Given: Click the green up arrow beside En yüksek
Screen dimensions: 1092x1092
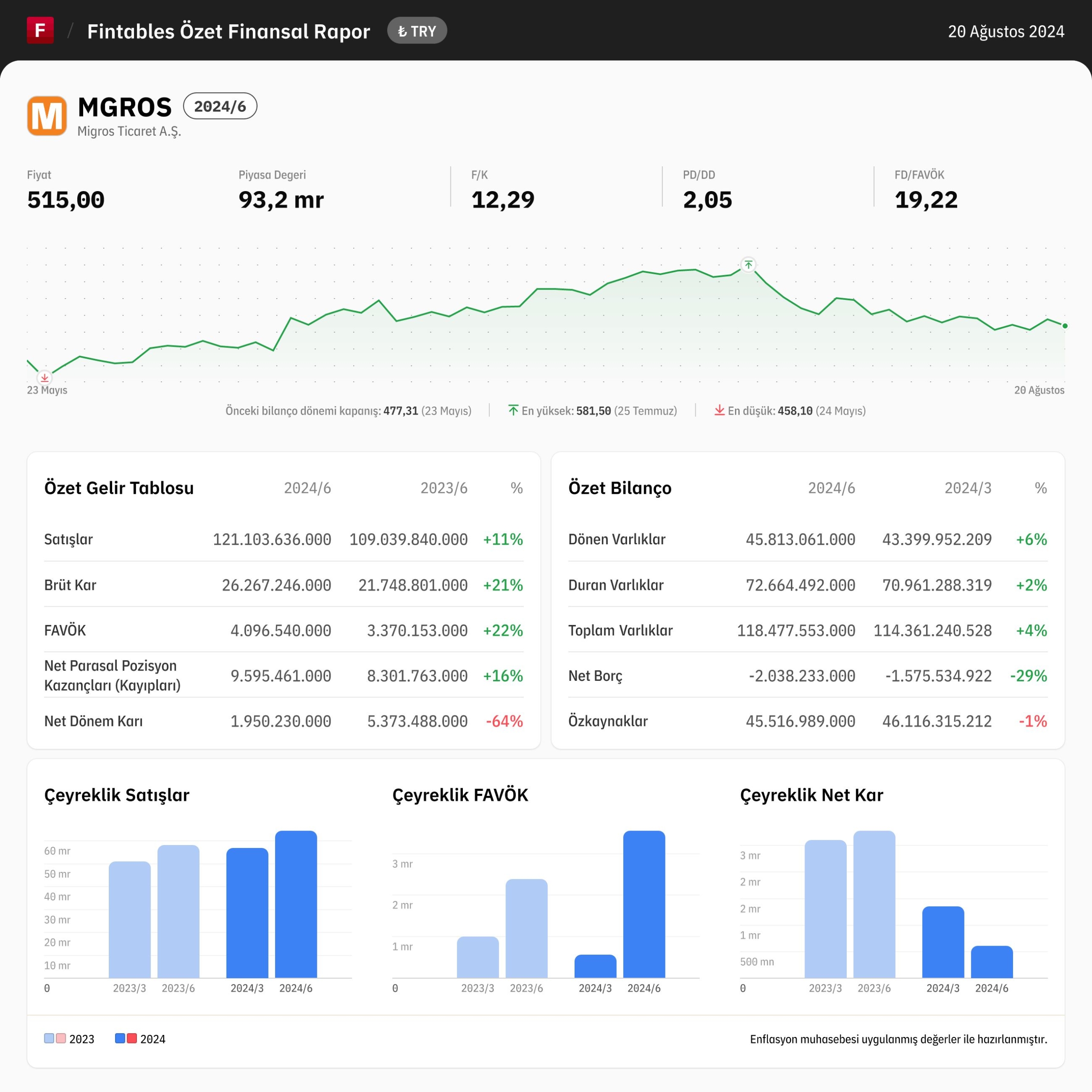Looking at the screenshot, I should tap(513, 410).
